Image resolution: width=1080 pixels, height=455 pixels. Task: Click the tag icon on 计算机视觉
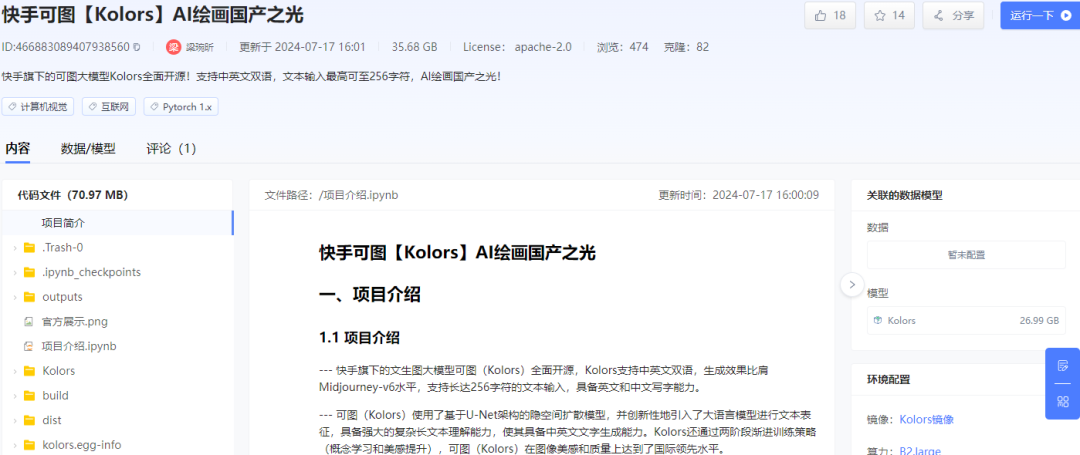tap(12, 107)
